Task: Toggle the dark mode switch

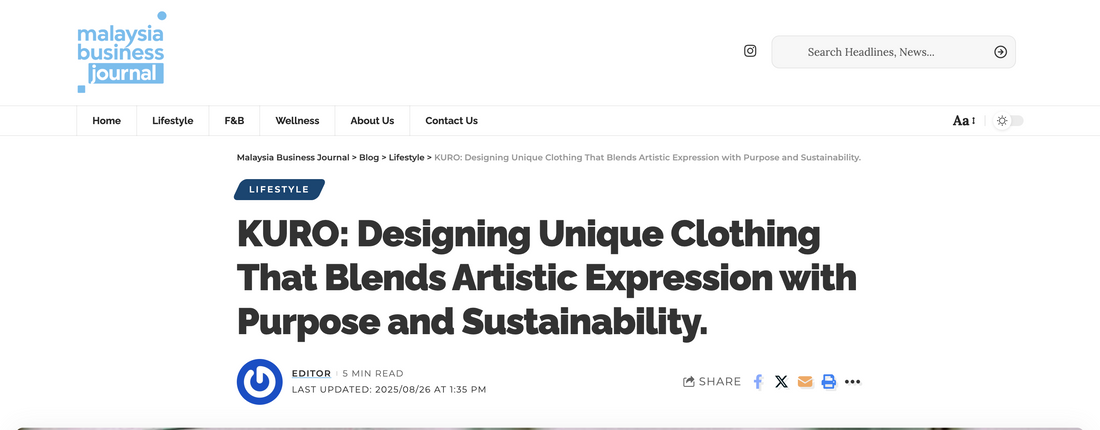Action: (1009, 121)
